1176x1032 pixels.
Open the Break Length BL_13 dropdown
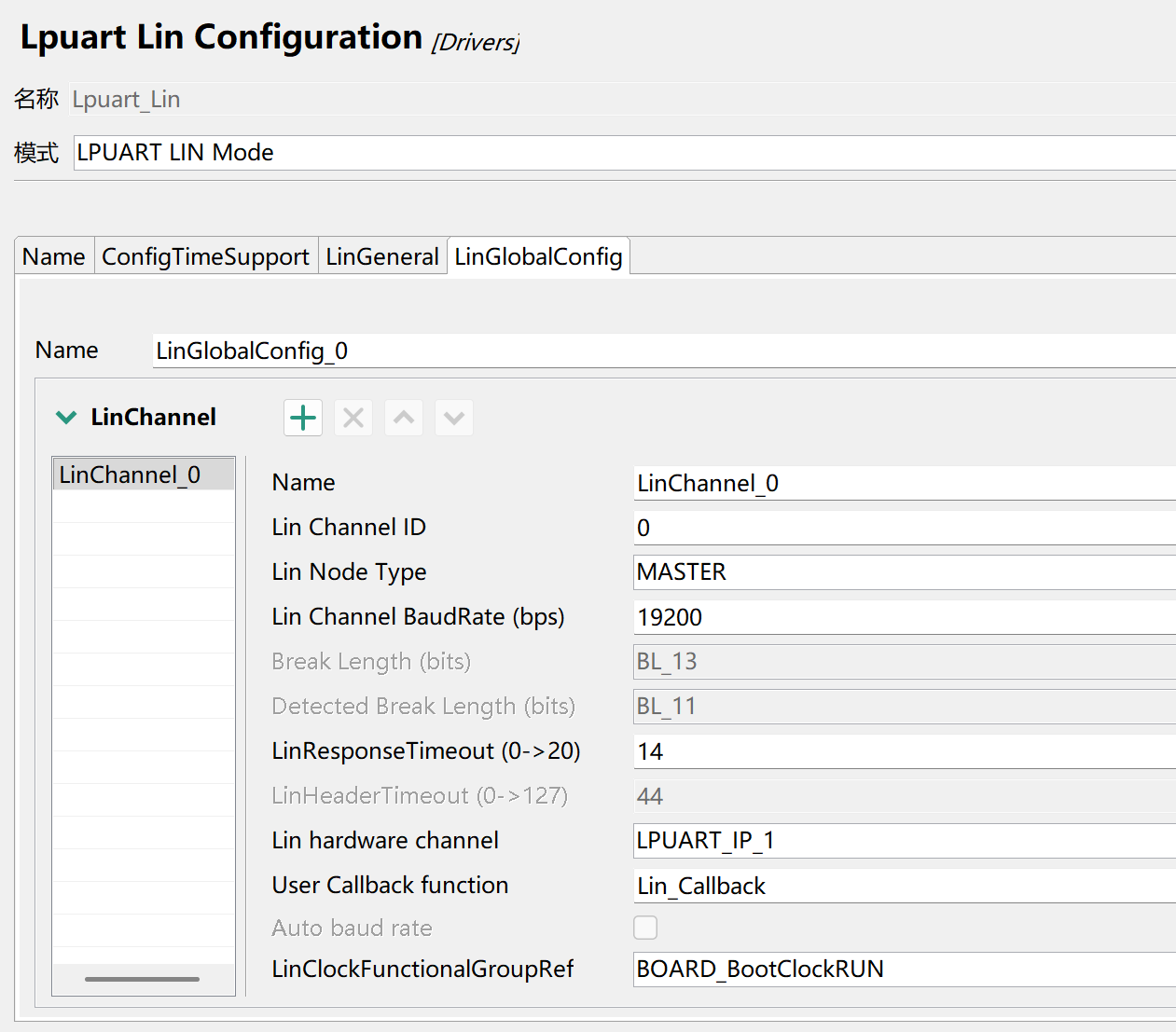[905, 662]
